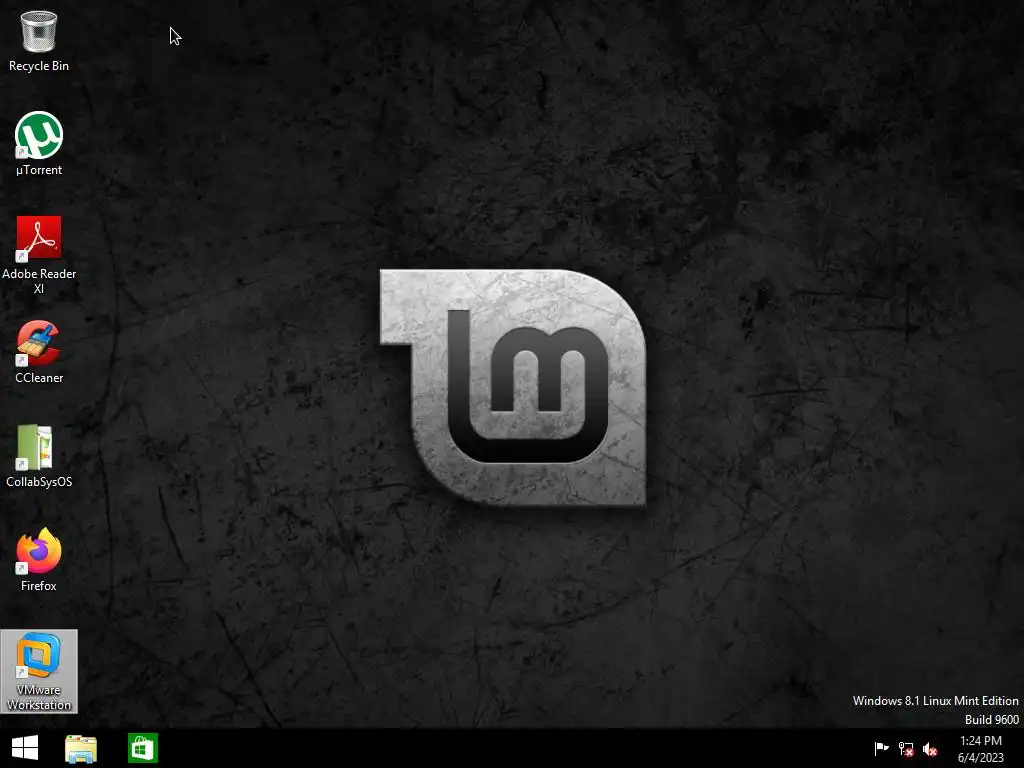Select the µTorrent desktop shortcut
The height and width of the screenshot is (768, 1024).
click(39, 144)
